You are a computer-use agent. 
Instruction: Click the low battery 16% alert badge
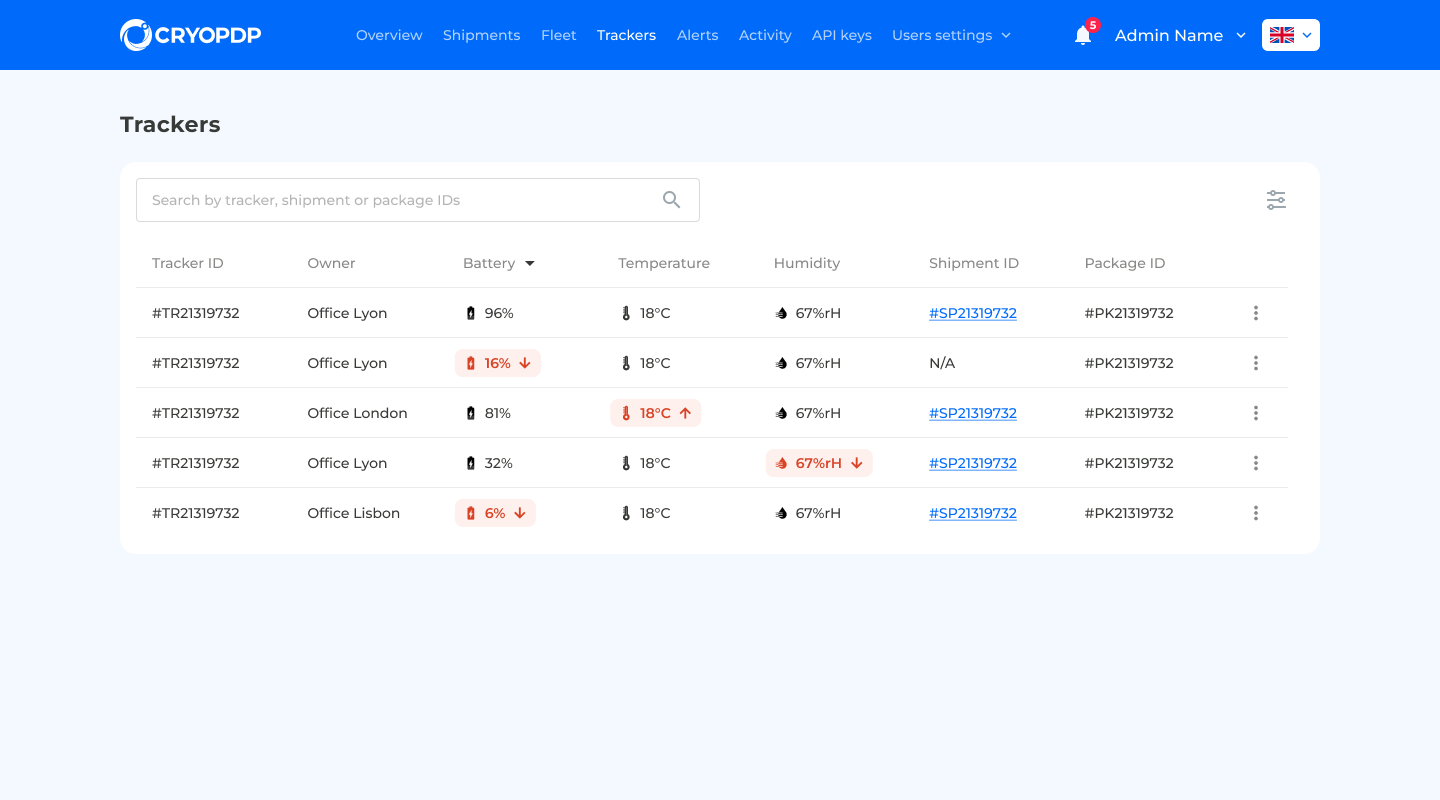[498, 363]
